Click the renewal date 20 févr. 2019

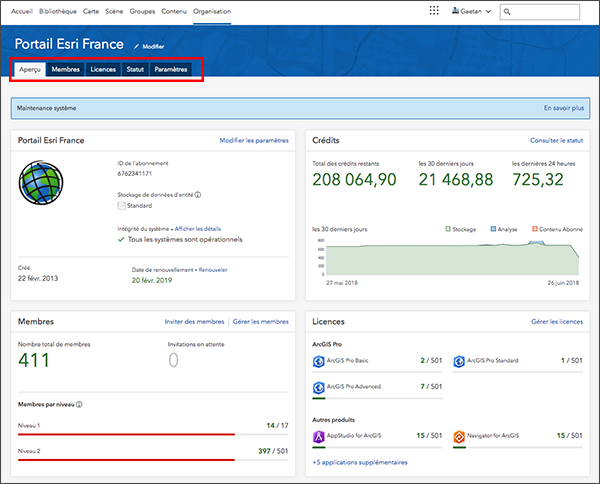tap(152, 280)
